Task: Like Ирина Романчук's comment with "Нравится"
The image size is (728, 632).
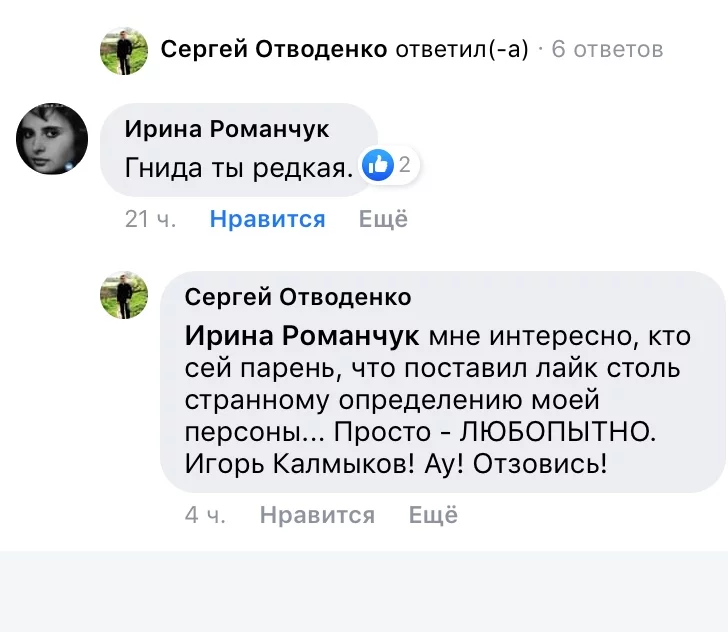Action: point(267,219)
